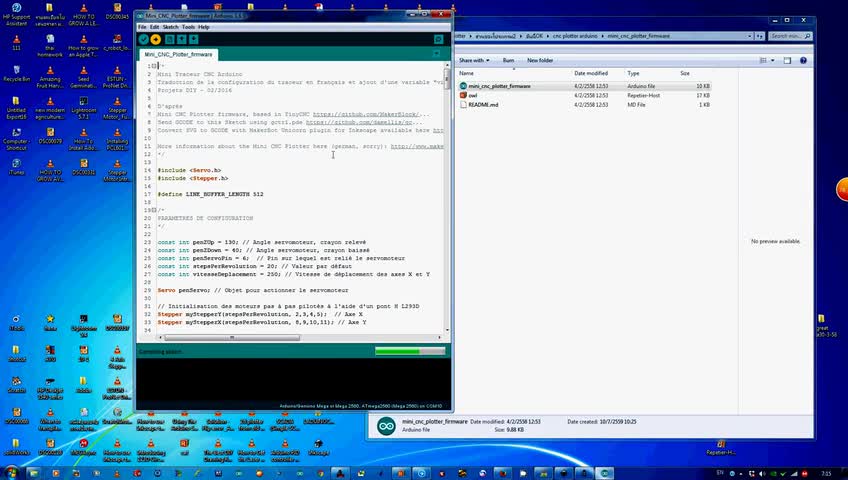Image resolution: width=848 pixels, height=480 pixels.
Task: Select the Computer - Shortcut desktop icon
Action: [16, 139]
